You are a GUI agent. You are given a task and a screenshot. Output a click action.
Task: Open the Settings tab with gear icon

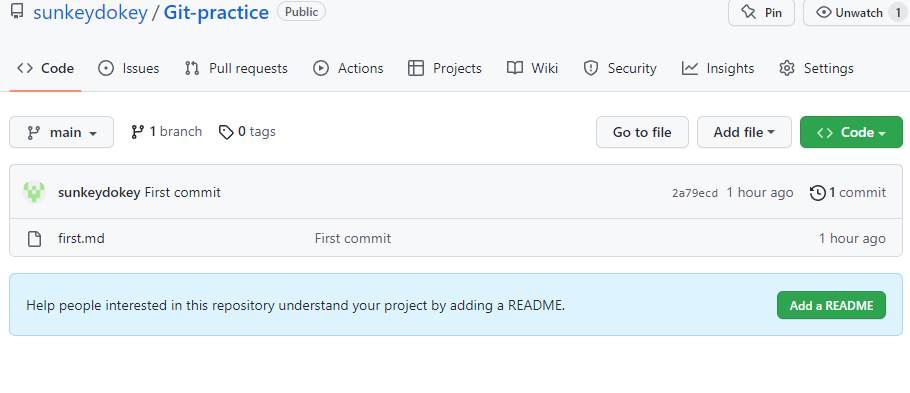point(816,68)
